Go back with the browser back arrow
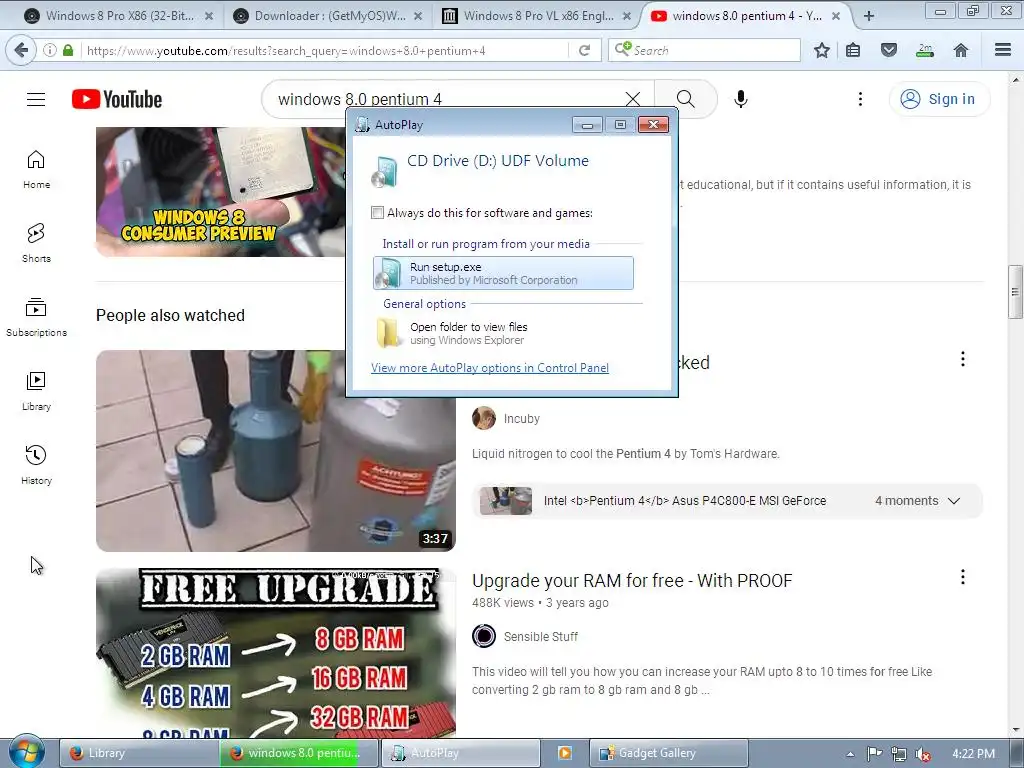Image resolution: width=1024 pixels, height=768 pixels. point(21,50)
